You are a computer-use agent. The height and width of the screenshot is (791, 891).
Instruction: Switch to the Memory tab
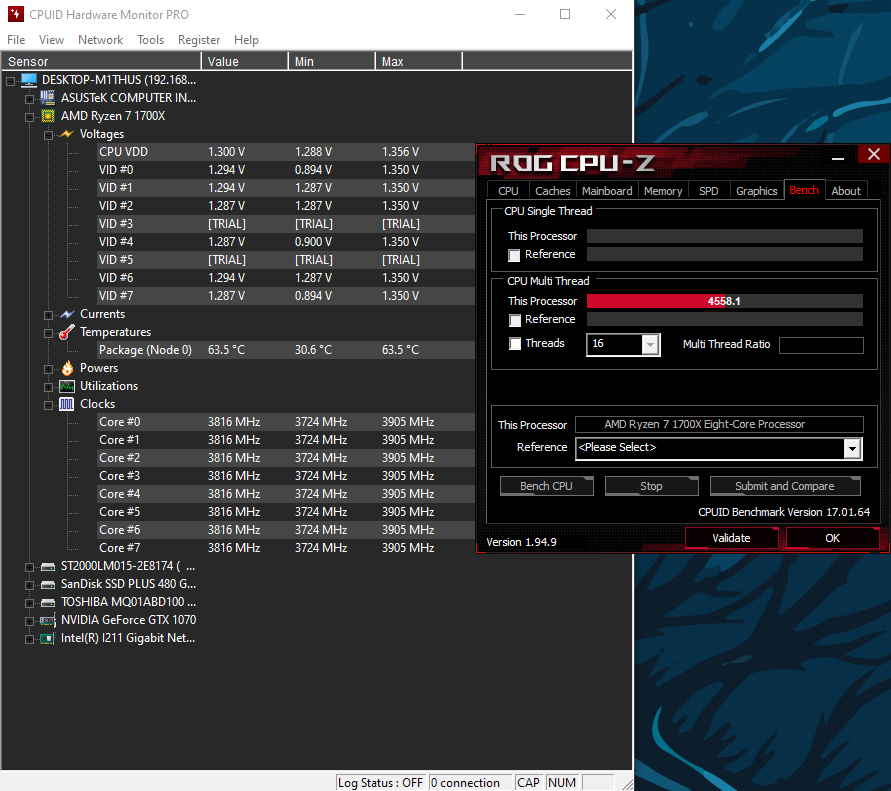663,191
